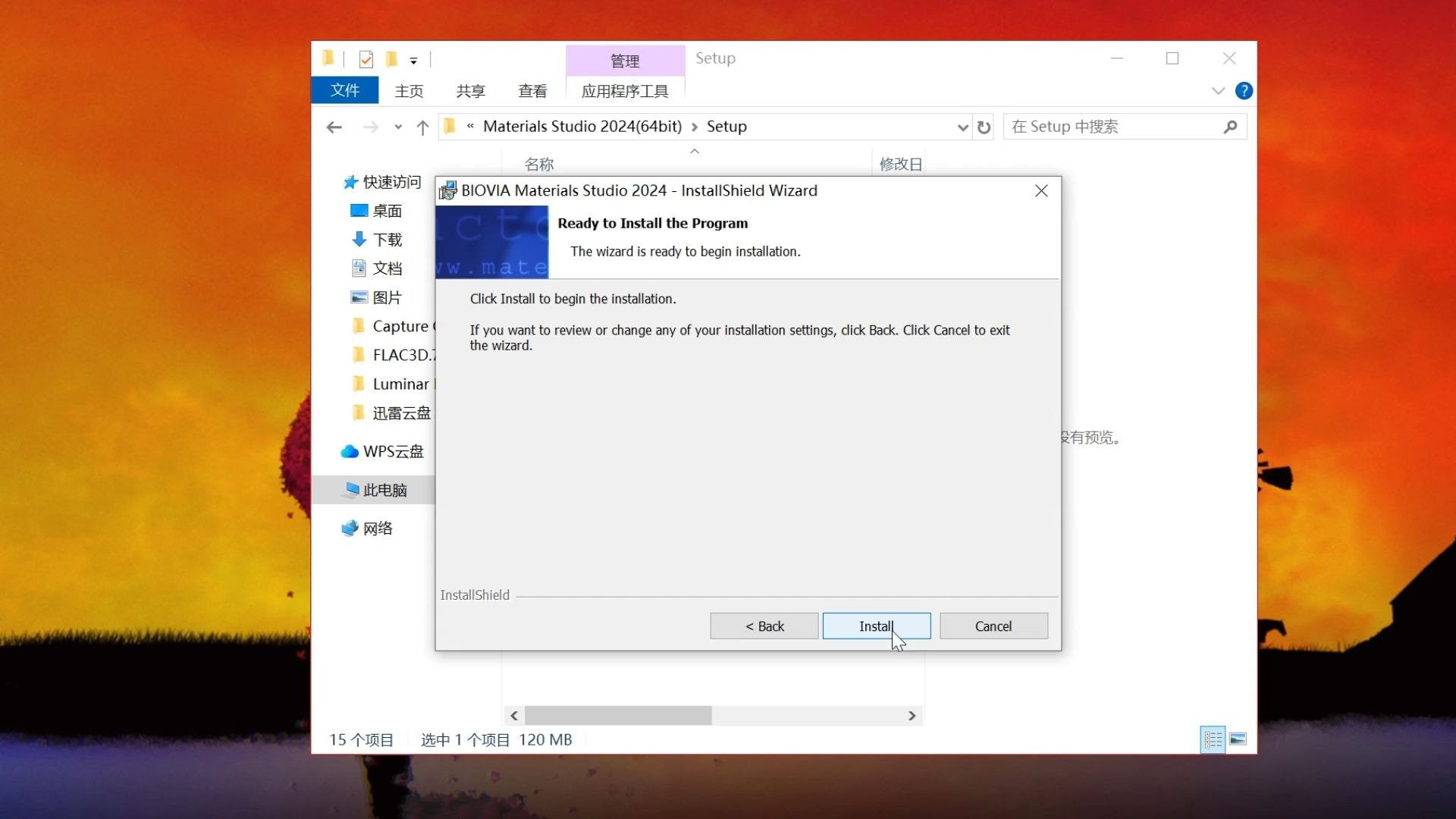Open the quick access toolbar customize dropdown
The width and height of the screenshot is (1456, 819).
coord(413,60)
